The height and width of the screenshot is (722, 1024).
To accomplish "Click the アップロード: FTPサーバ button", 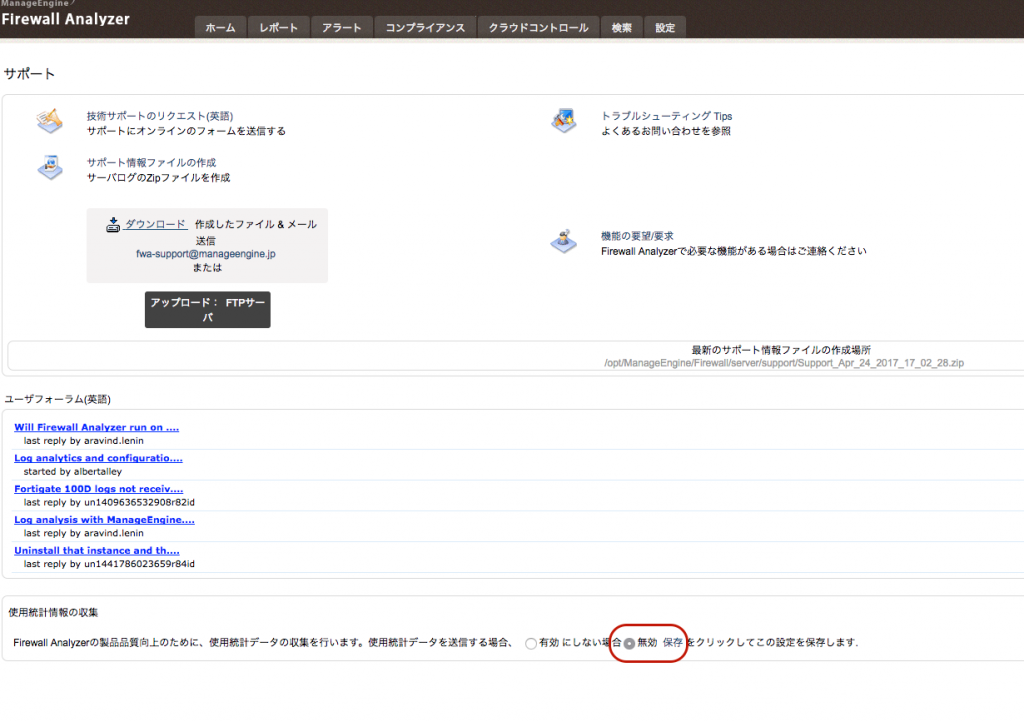I will 208,309.
